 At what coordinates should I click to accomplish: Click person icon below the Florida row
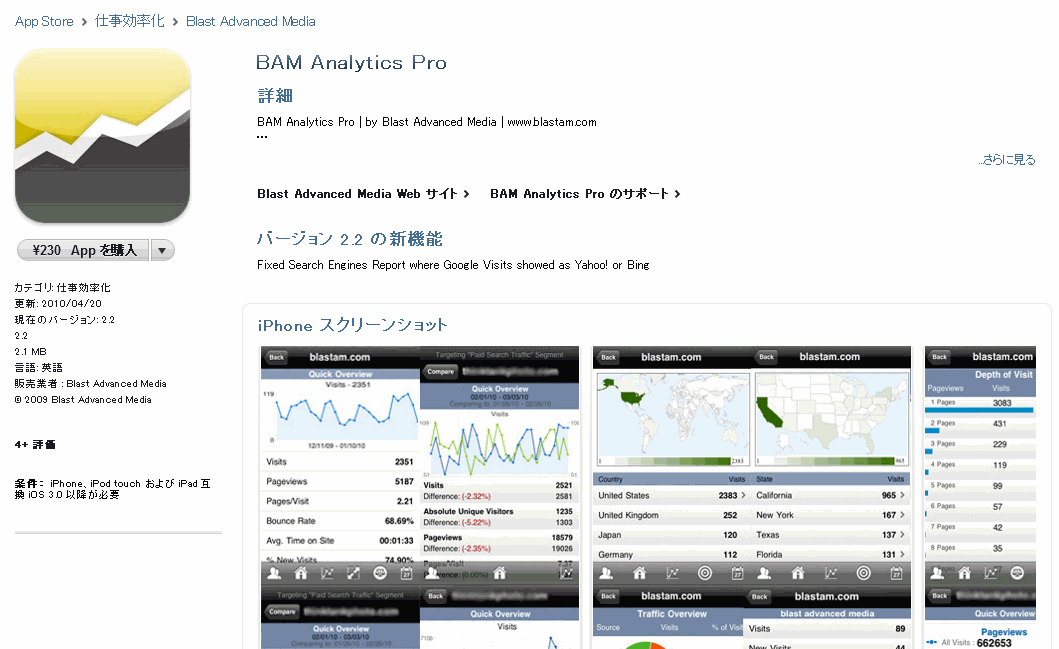click(x=765, y=573)
